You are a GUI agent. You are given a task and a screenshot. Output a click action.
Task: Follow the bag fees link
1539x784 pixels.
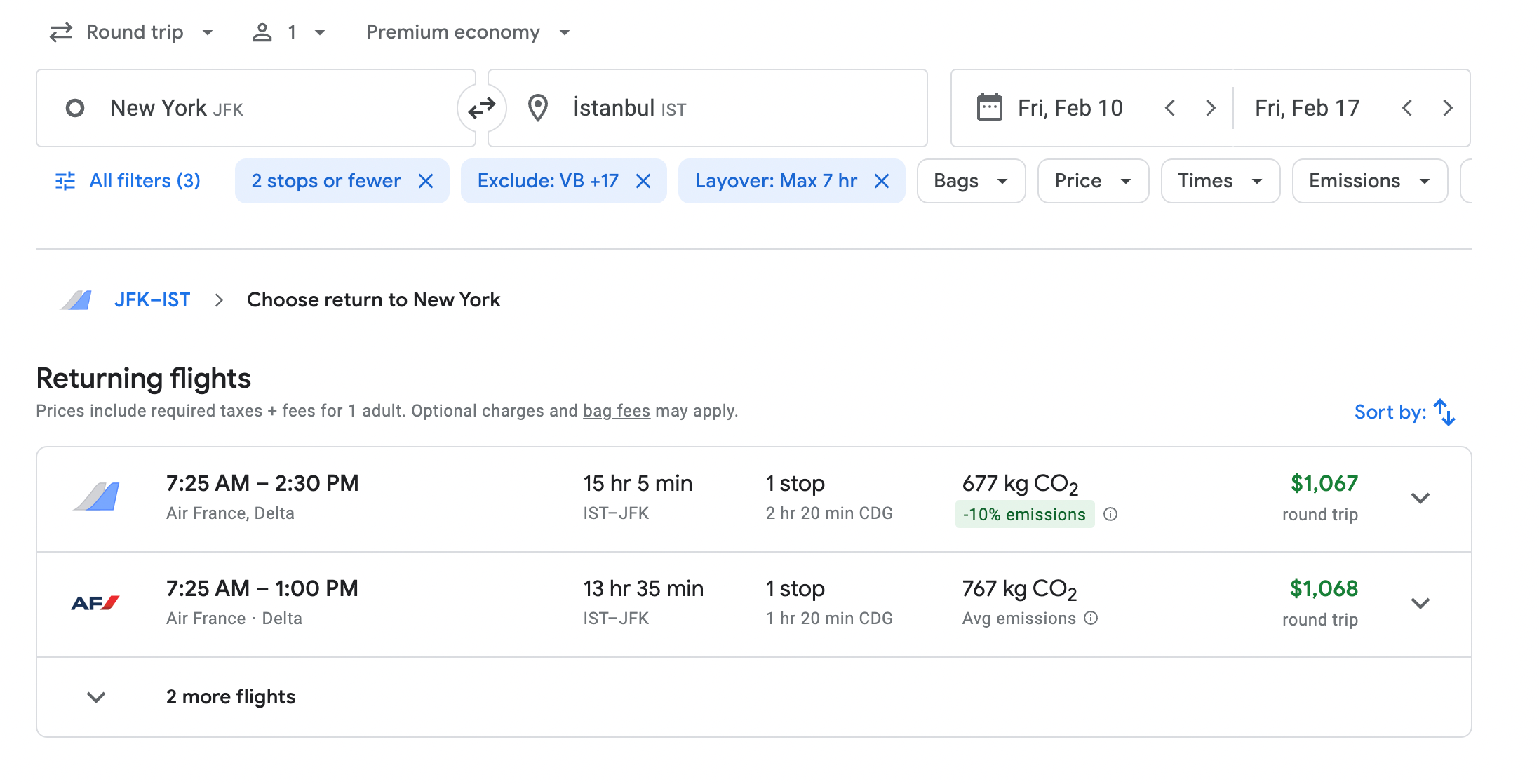616,411
